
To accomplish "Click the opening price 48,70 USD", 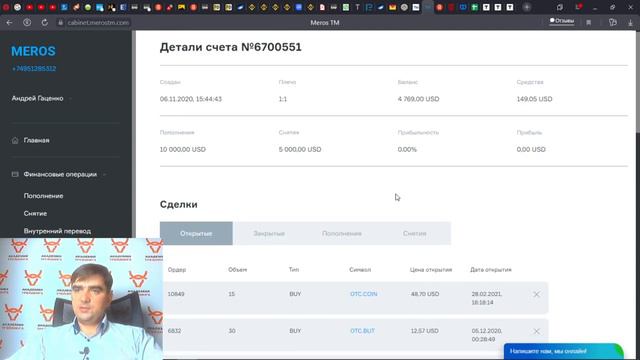I will tap(425, 294).
